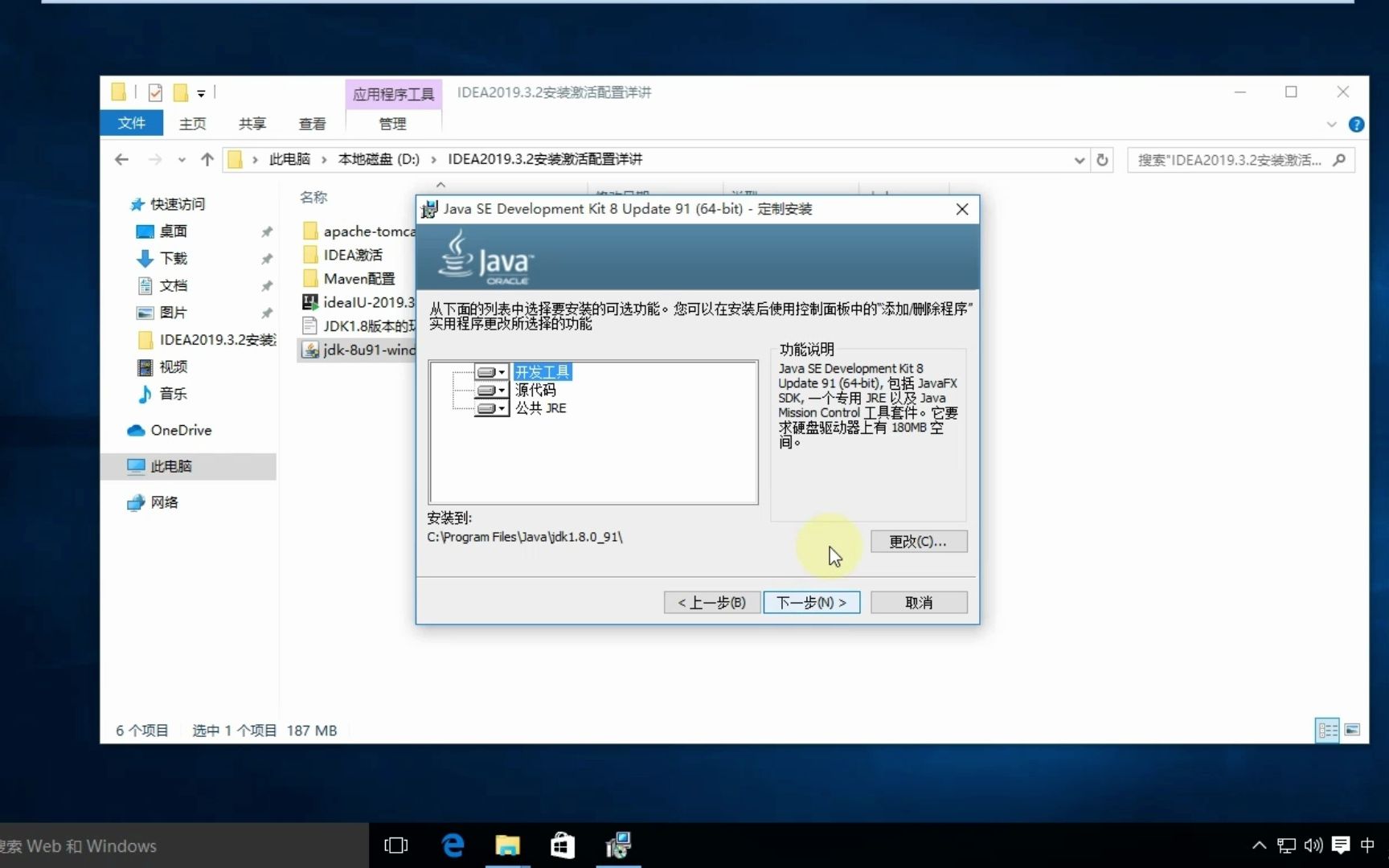Click 此电脑 in address breadcrumb
Screen dimensions: 1389x868
click(x=289, y=159)
